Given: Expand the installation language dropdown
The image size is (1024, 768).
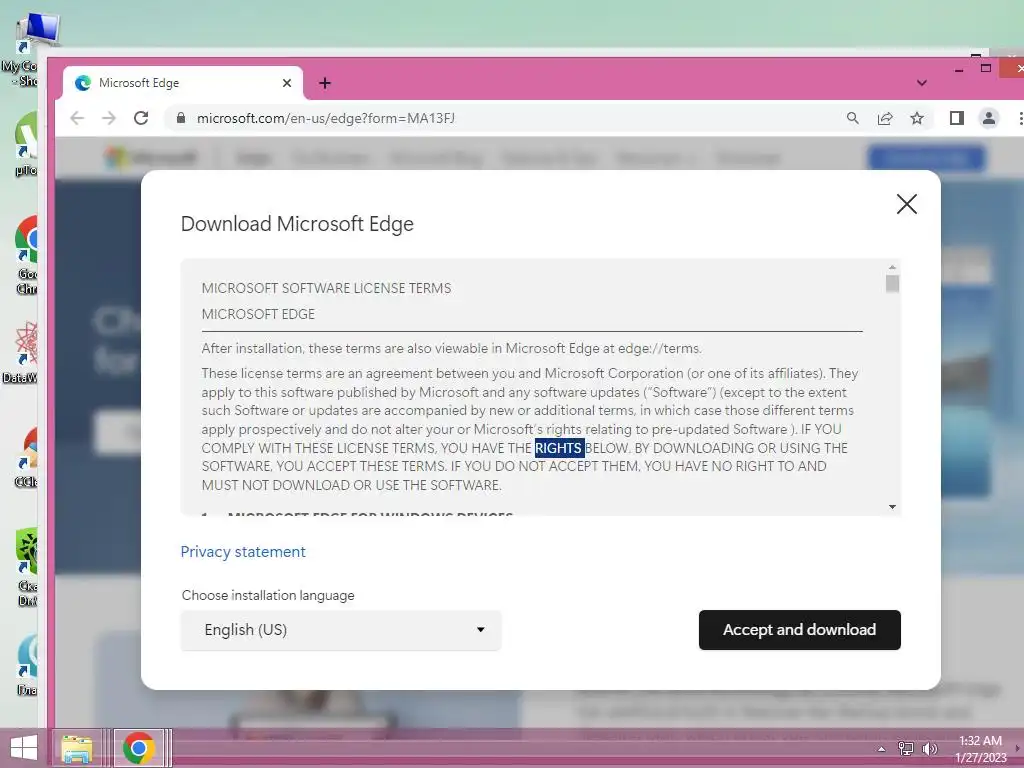Looking at the screenshot, I should (341, 630).
